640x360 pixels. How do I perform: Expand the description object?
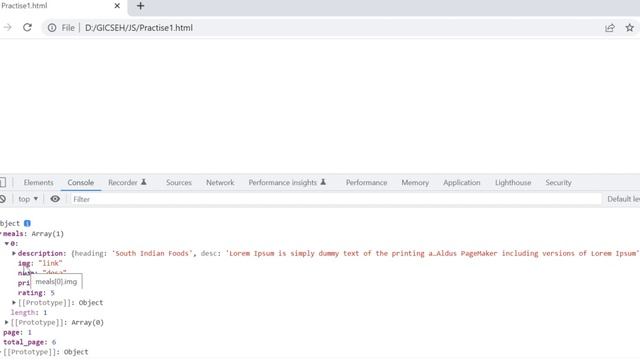14,253
